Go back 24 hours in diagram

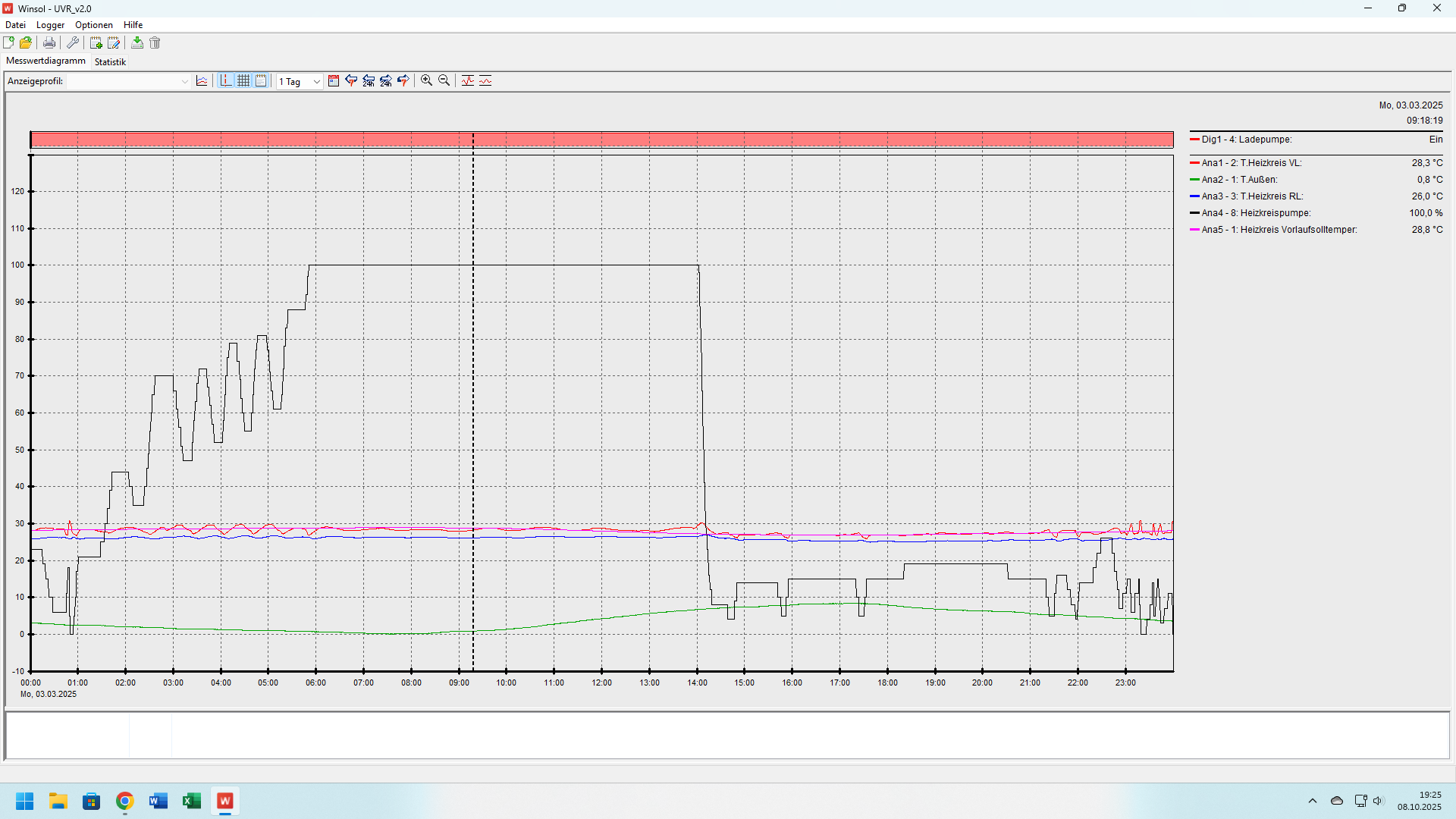(x=369, y=81)
